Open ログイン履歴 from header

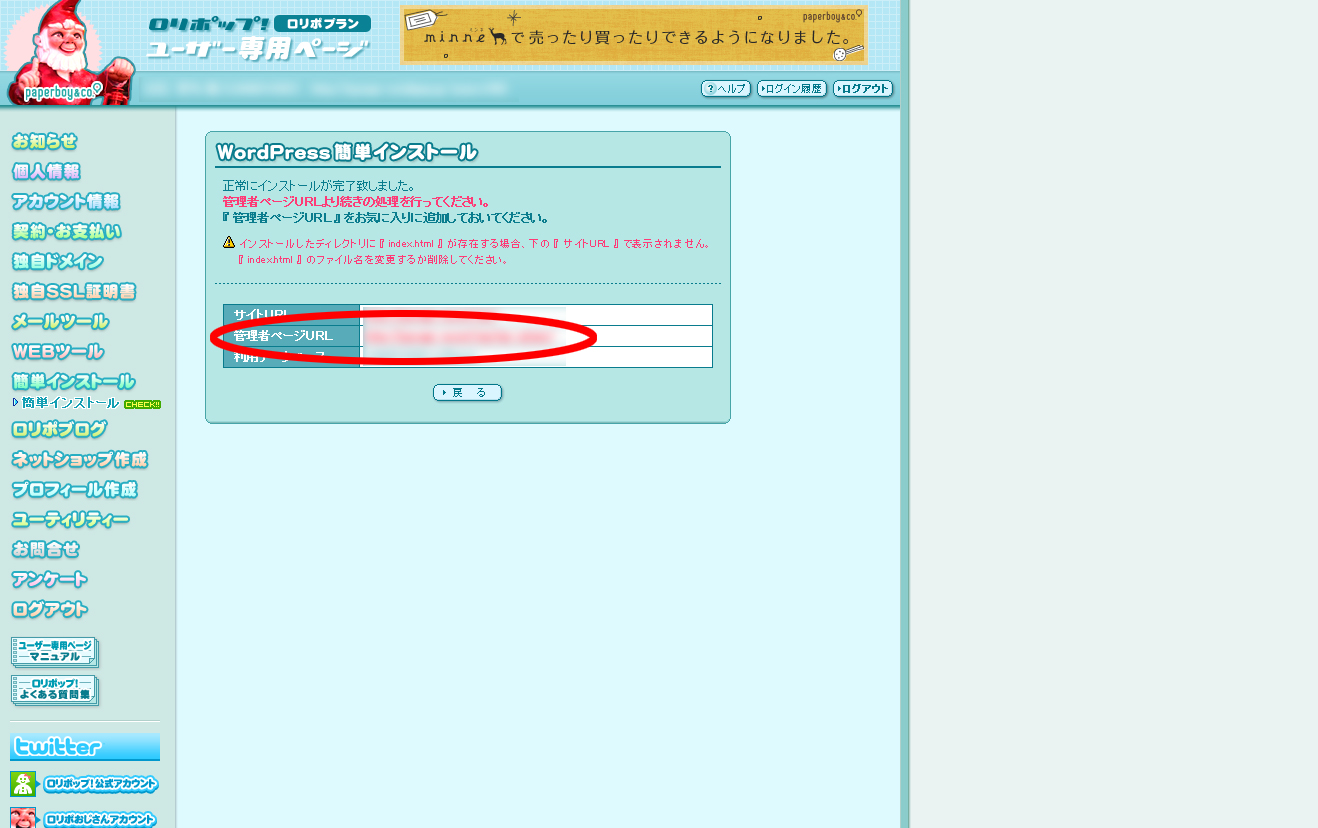(x=792, y=89)
